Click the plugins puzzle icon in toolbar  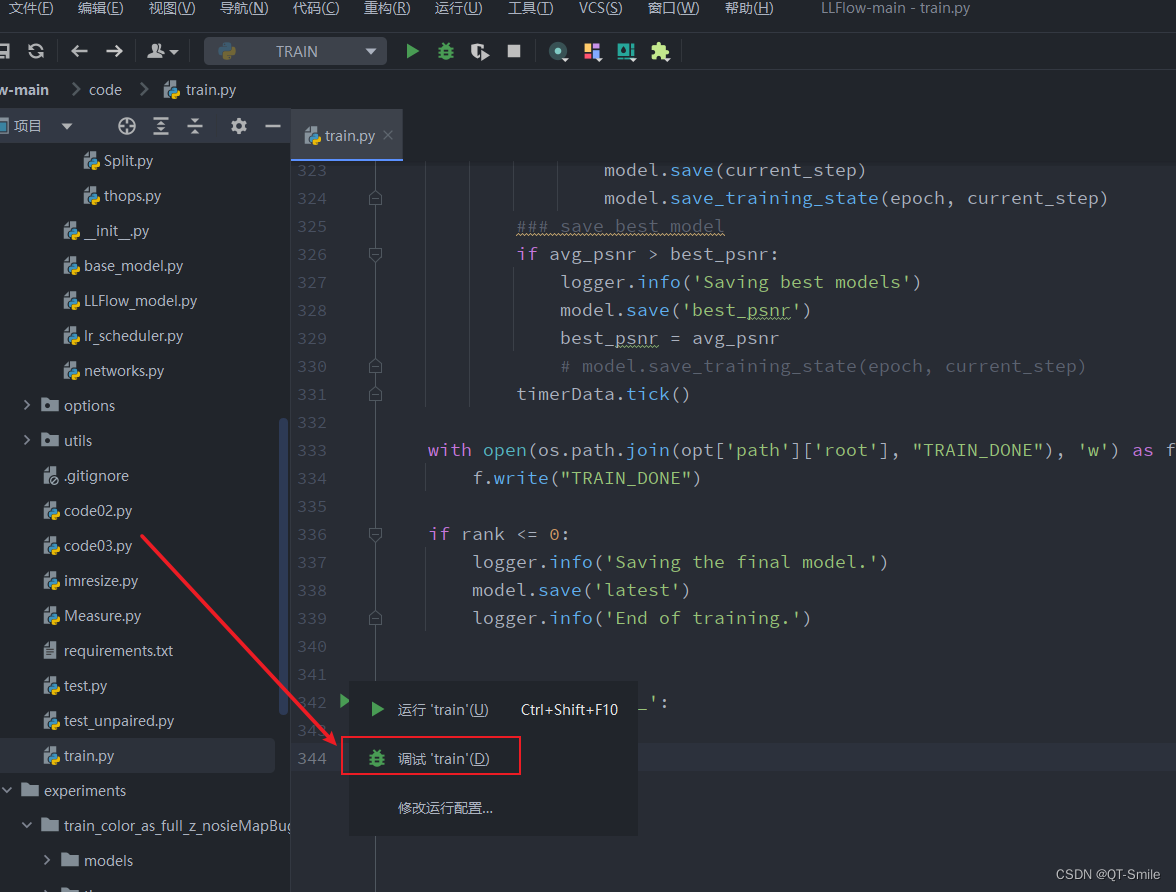(660, 51)
